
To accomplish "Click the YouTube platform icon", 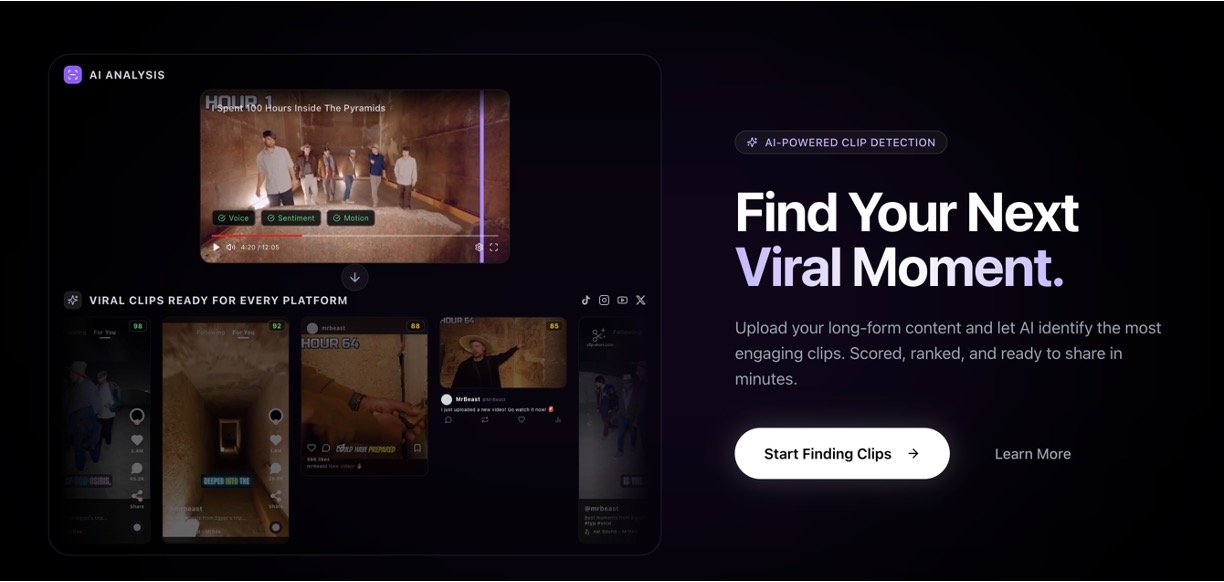I will (622, 300).
